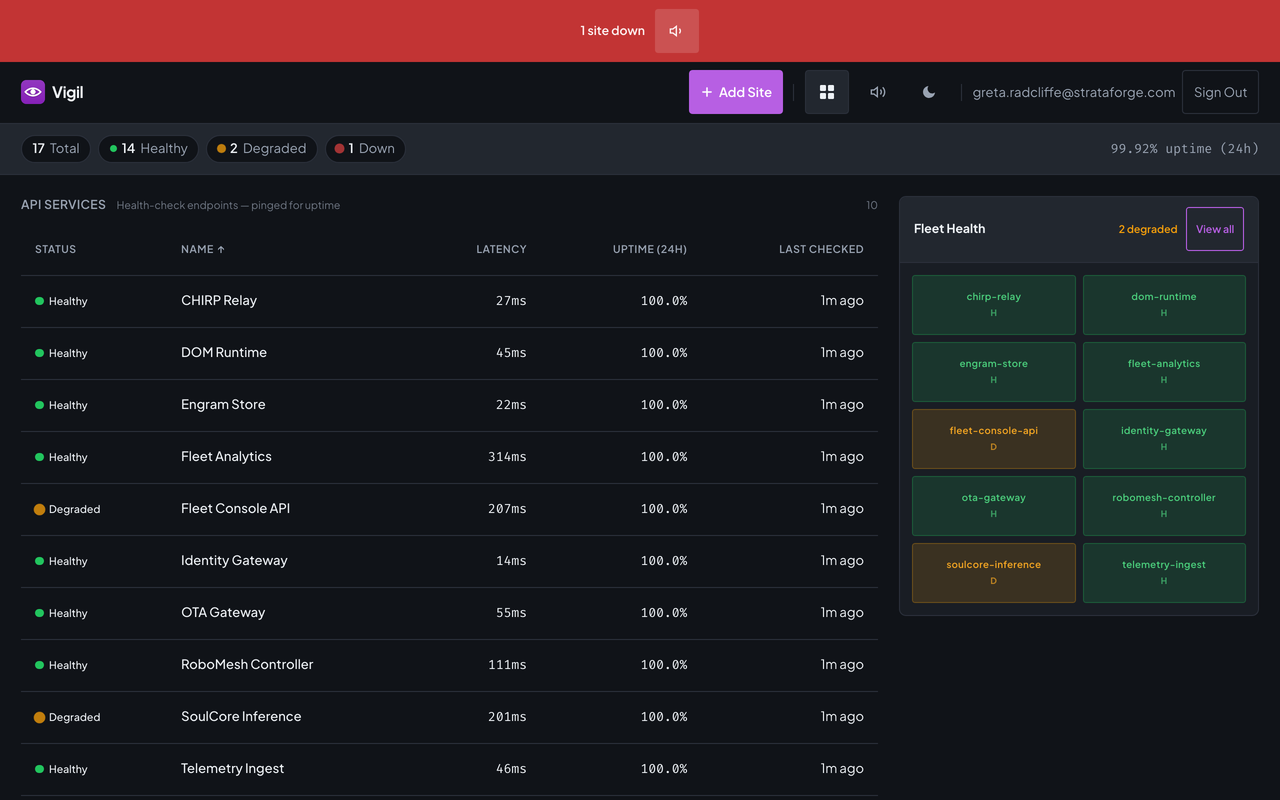
Task: Filter by 1 Down site
Action: coord(365,149)
